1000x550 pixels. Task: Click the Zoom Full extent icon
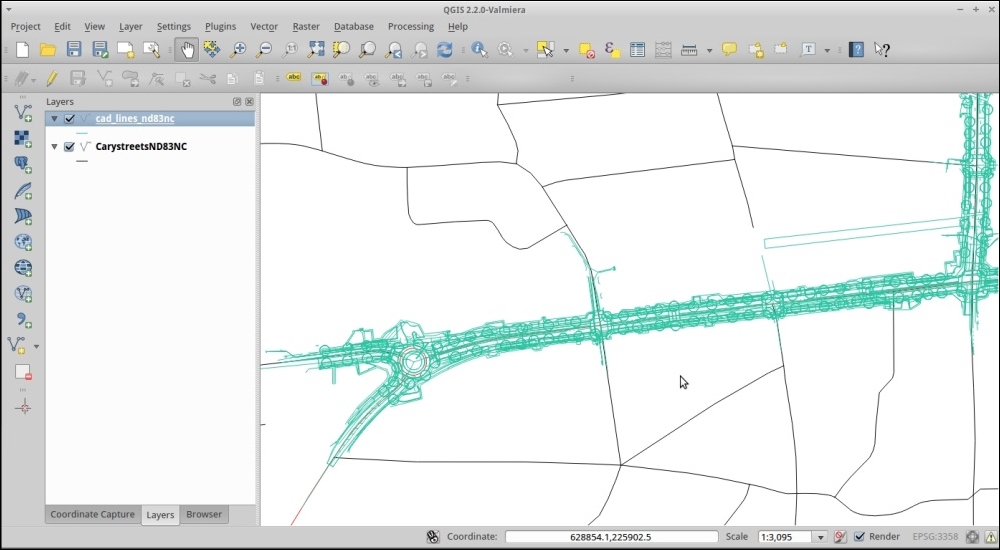pos(316,49)
